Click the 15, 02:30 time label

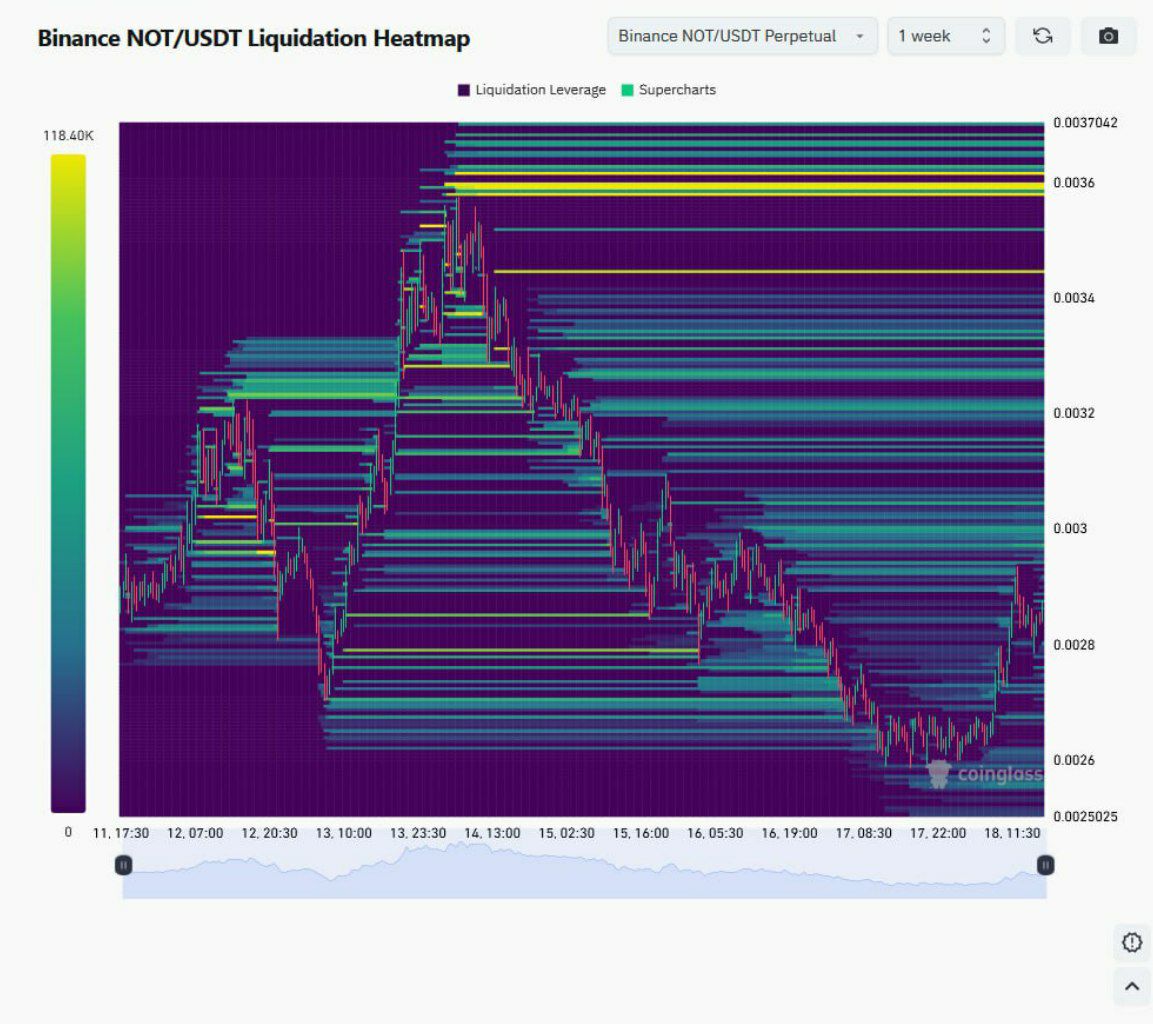point(566,833)
